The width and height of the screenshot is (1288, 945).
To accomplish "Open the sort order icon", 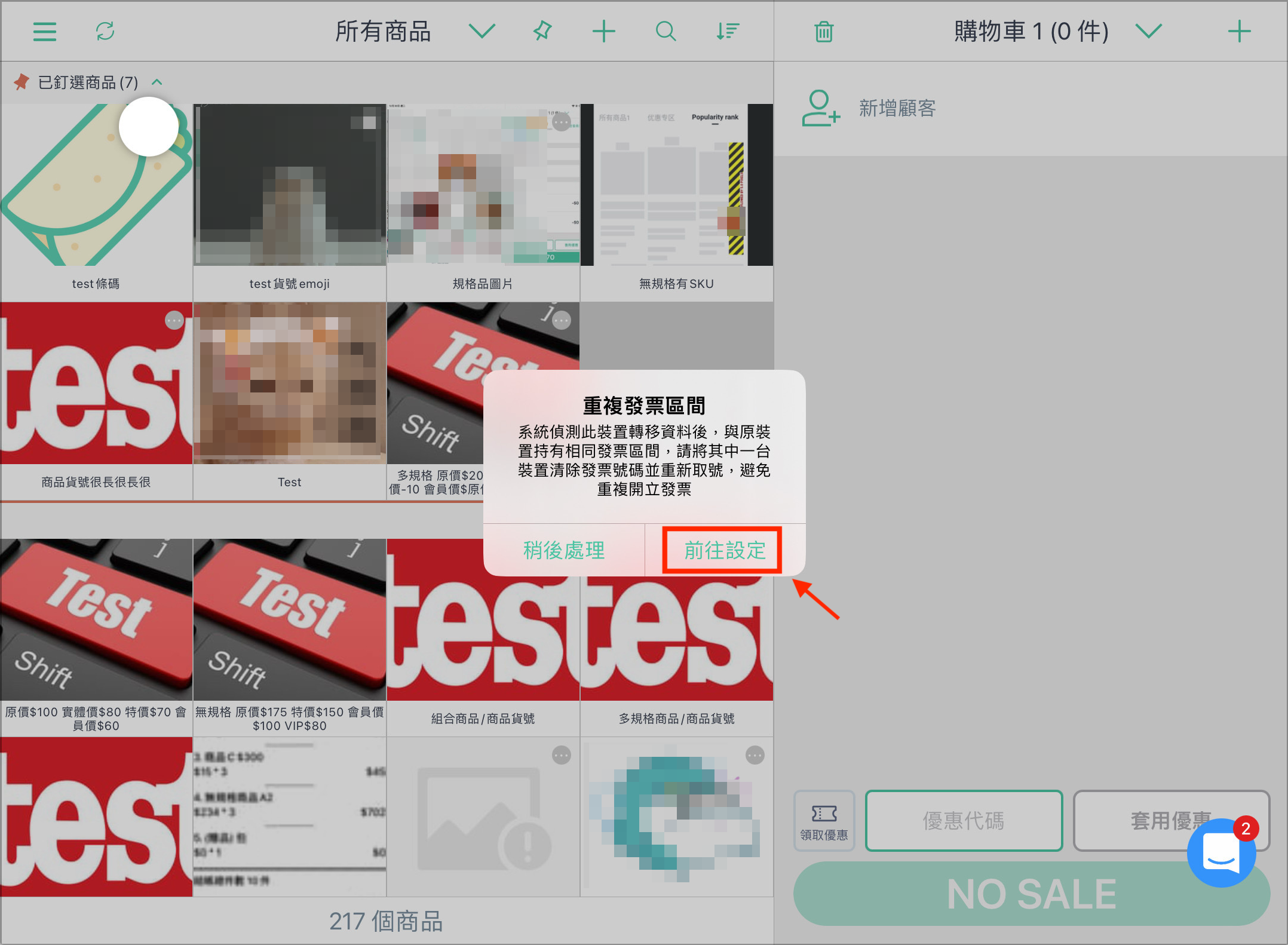I will coord(728,31).
